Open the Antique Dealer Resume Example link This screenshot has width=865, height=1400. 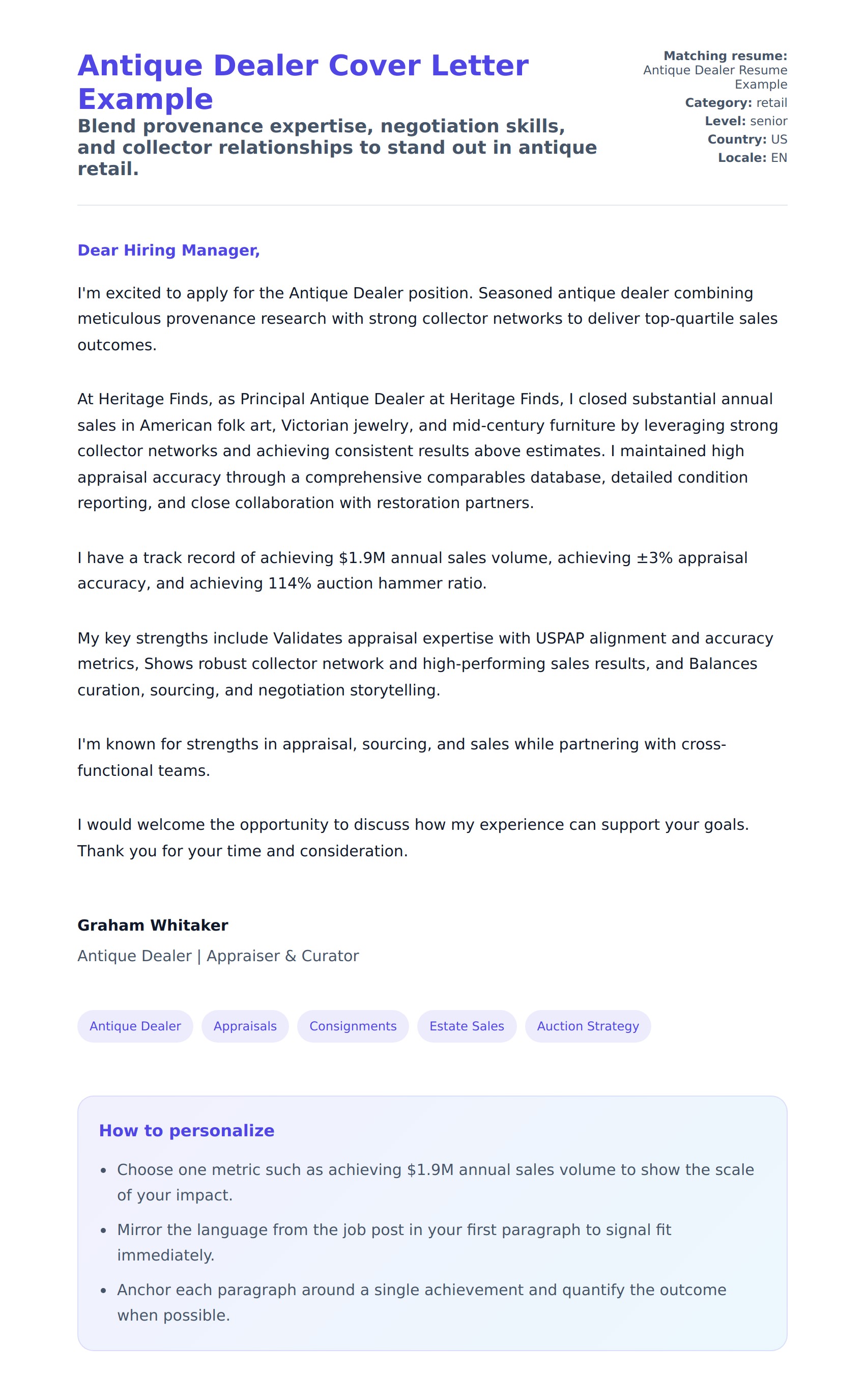[714, 77]
